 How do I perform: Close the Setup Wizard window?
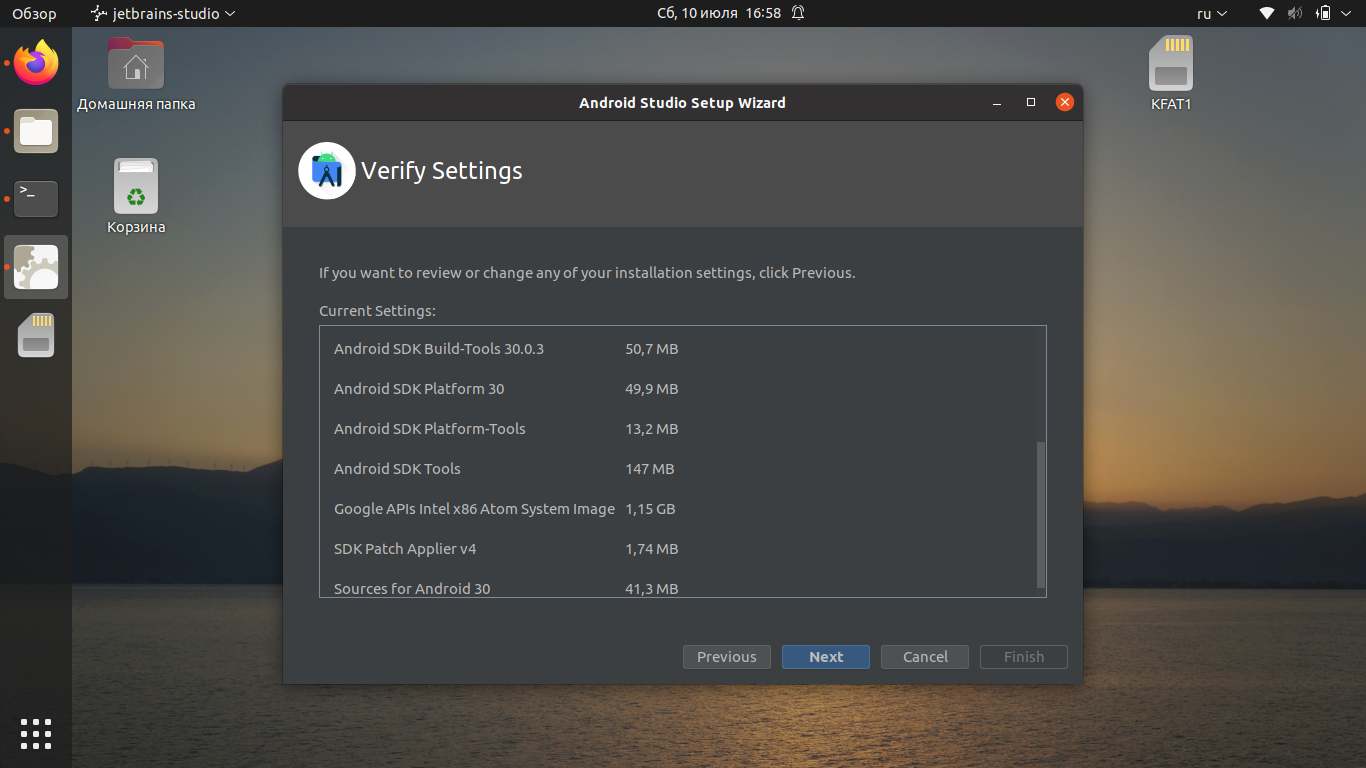[x=1065, y=102]
